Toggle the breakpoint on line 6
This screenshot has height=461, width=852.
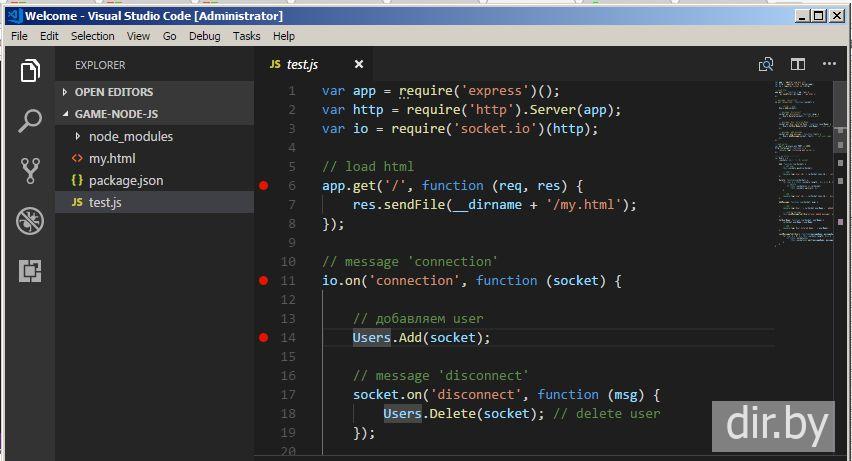(x=264, y=186)
